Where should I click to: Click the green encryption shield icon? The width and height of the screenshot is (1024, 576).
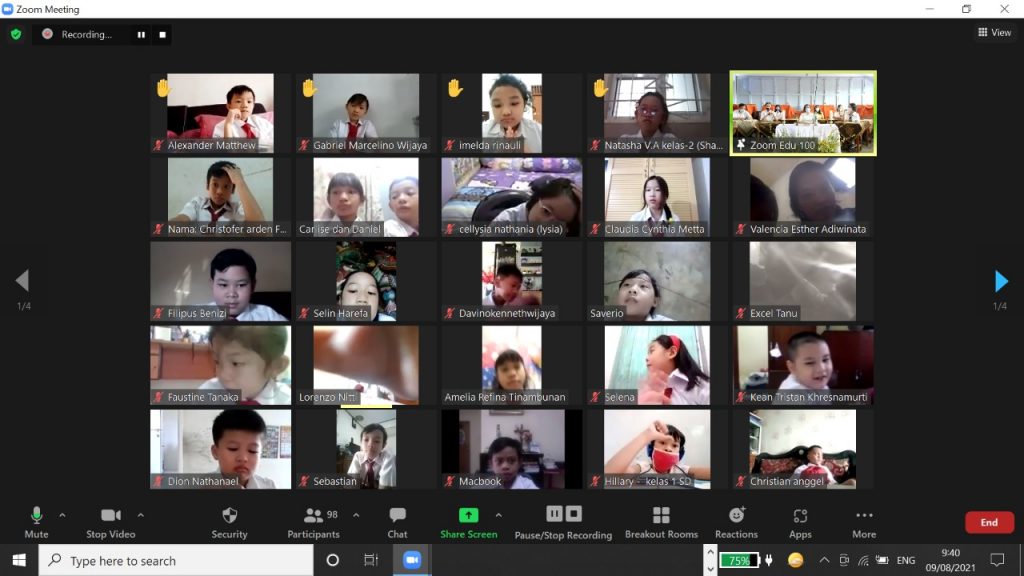pyautogui.click(x=16, y=34)
